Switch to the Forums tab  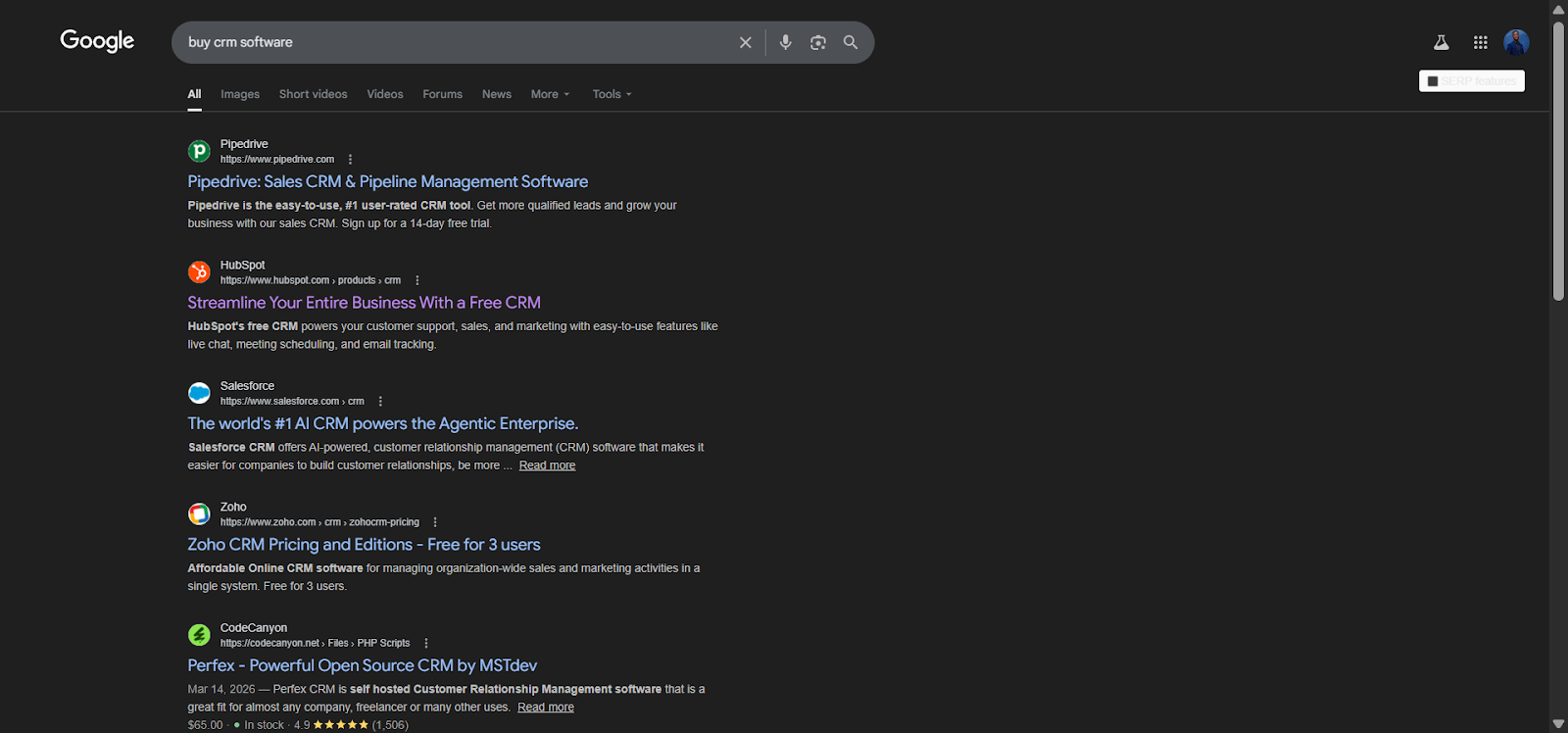442,94
